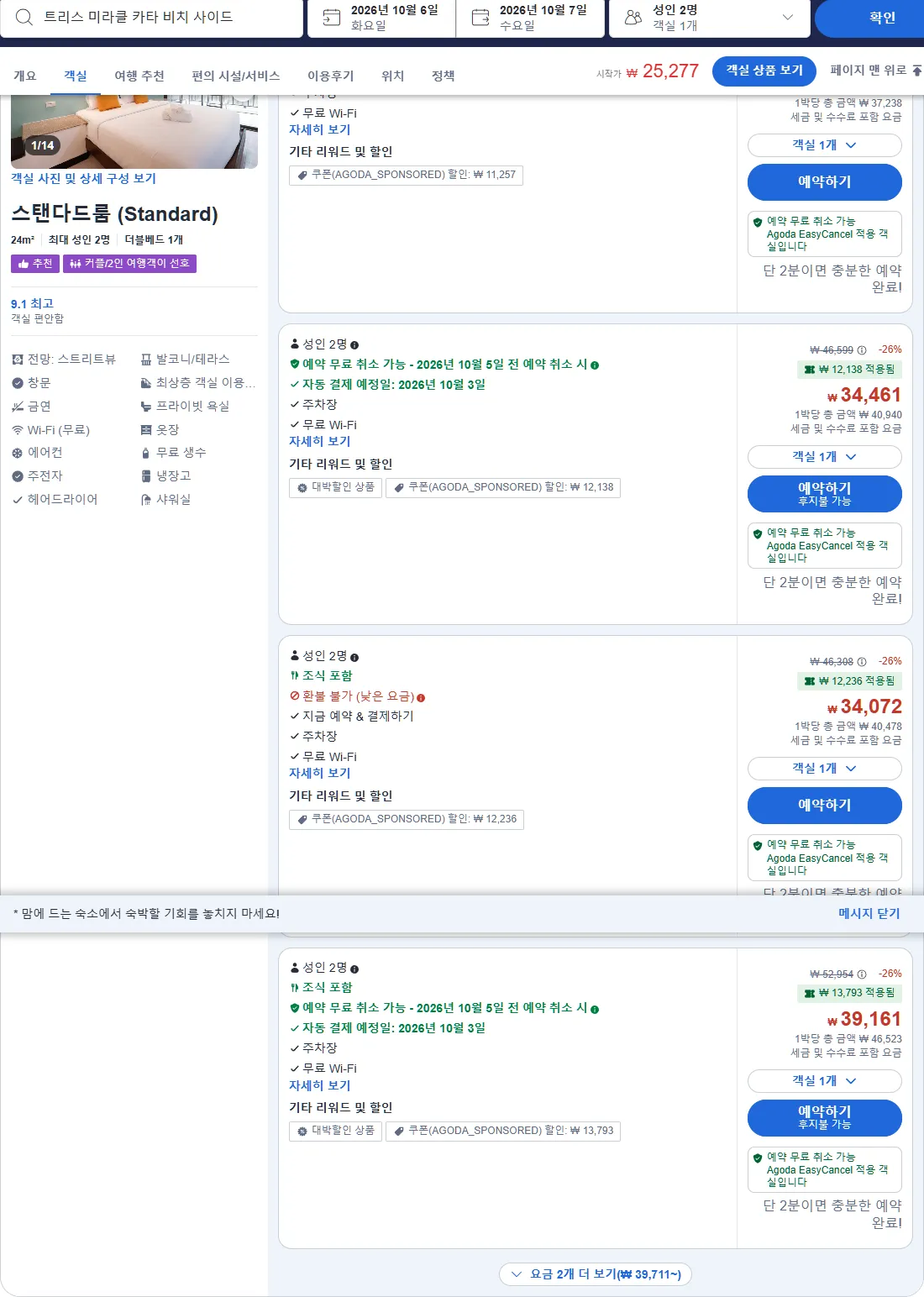Click info icon beside crossed-out ₩52,954
The image size is (924, 1297).
[862, 974]
